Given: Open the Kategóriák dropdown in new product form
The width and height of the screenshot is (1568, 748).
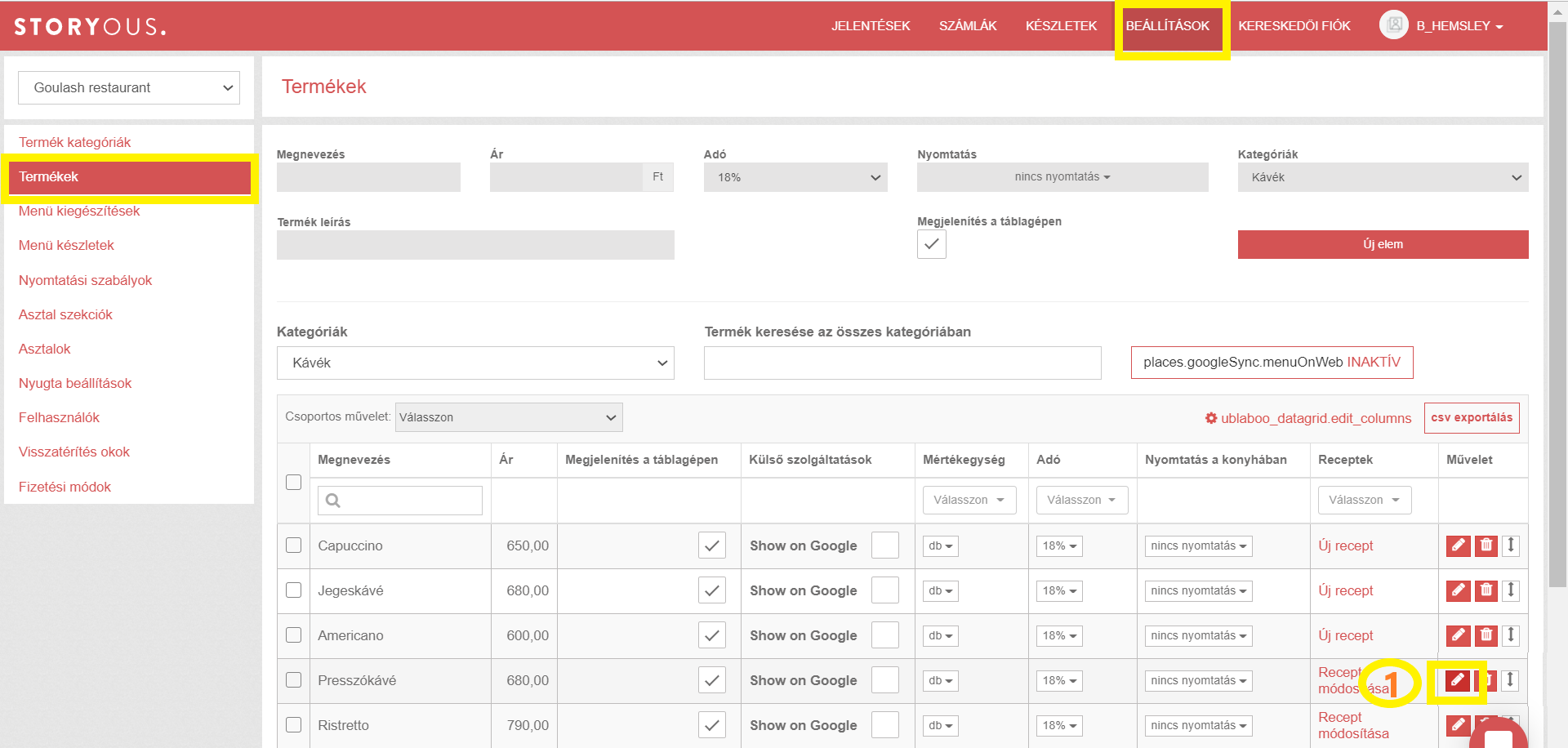Looking at the screenshot, I should [x=1383, y=177].
